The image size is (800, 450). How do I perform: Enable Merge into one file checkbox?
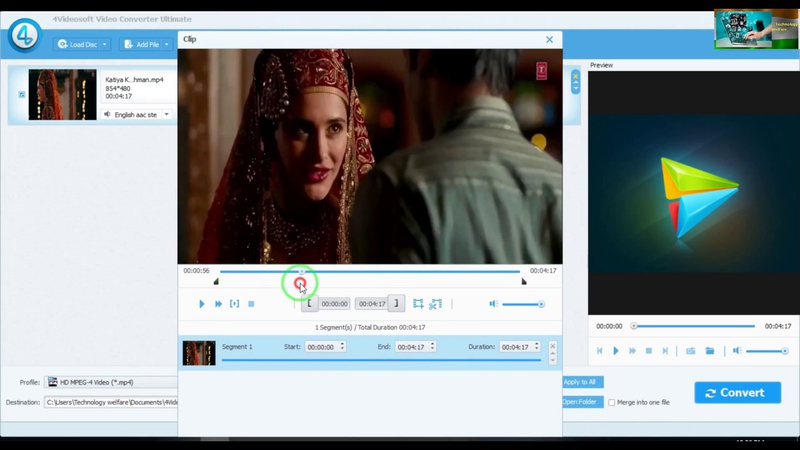point(611,403)
